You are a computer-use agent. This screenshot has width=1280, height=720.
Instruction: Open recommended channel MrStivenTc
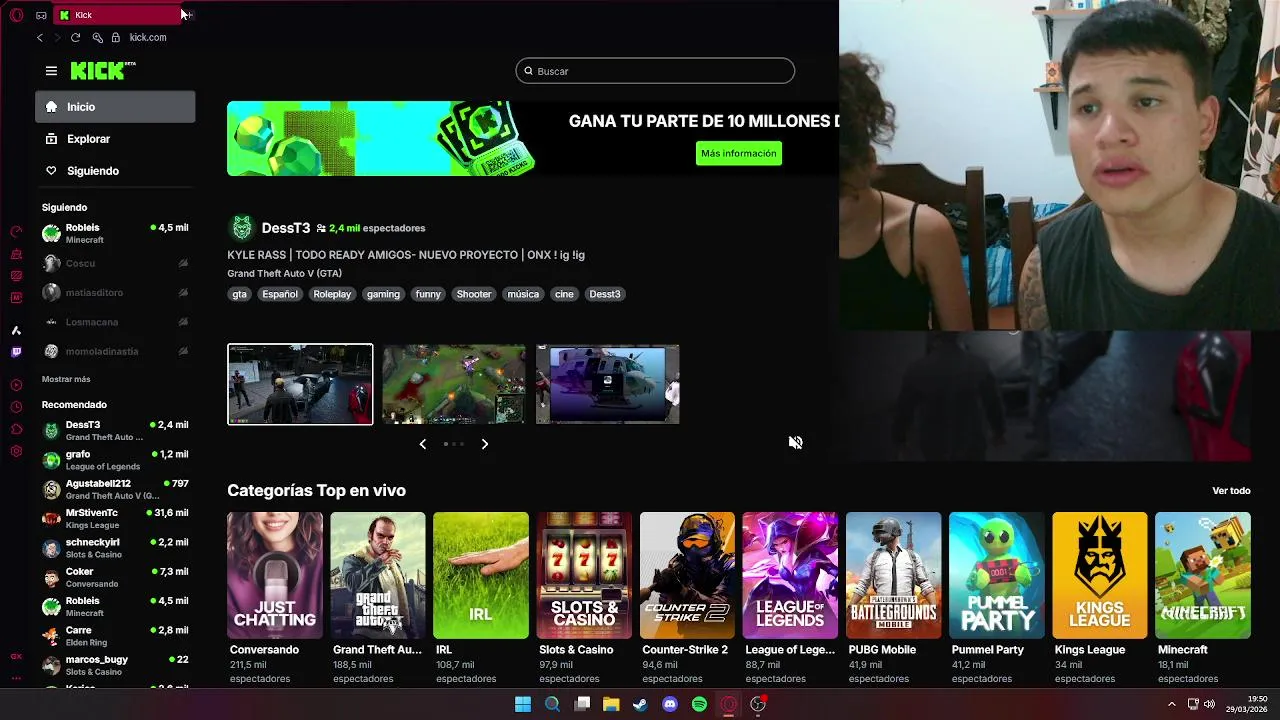pos(115,518)
